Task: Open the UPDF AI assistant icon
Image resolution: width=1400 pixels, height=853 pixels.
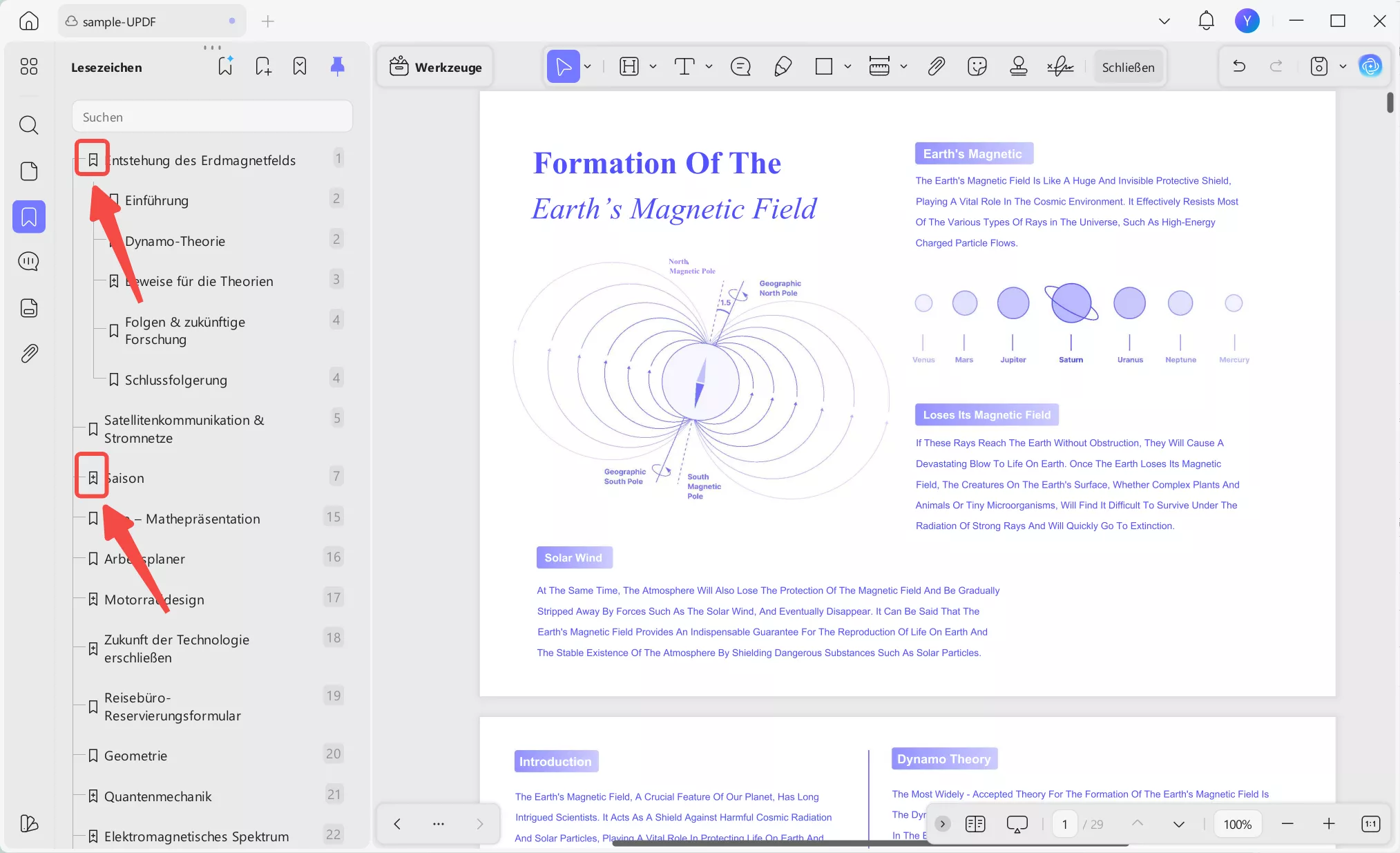Action: (1370, 66)
